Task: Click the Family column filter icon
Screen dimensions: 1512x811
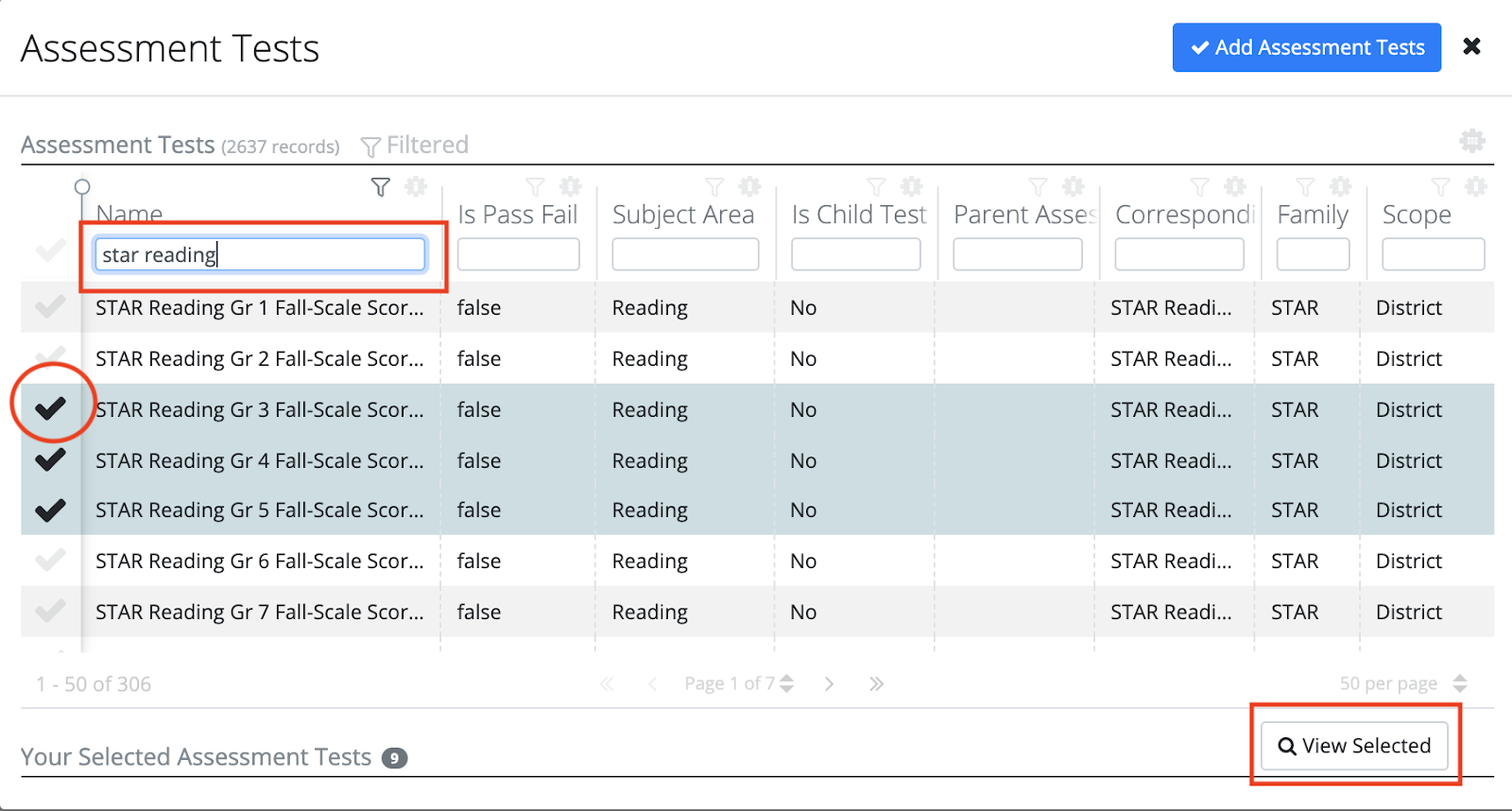Action: pos(1305,187)
